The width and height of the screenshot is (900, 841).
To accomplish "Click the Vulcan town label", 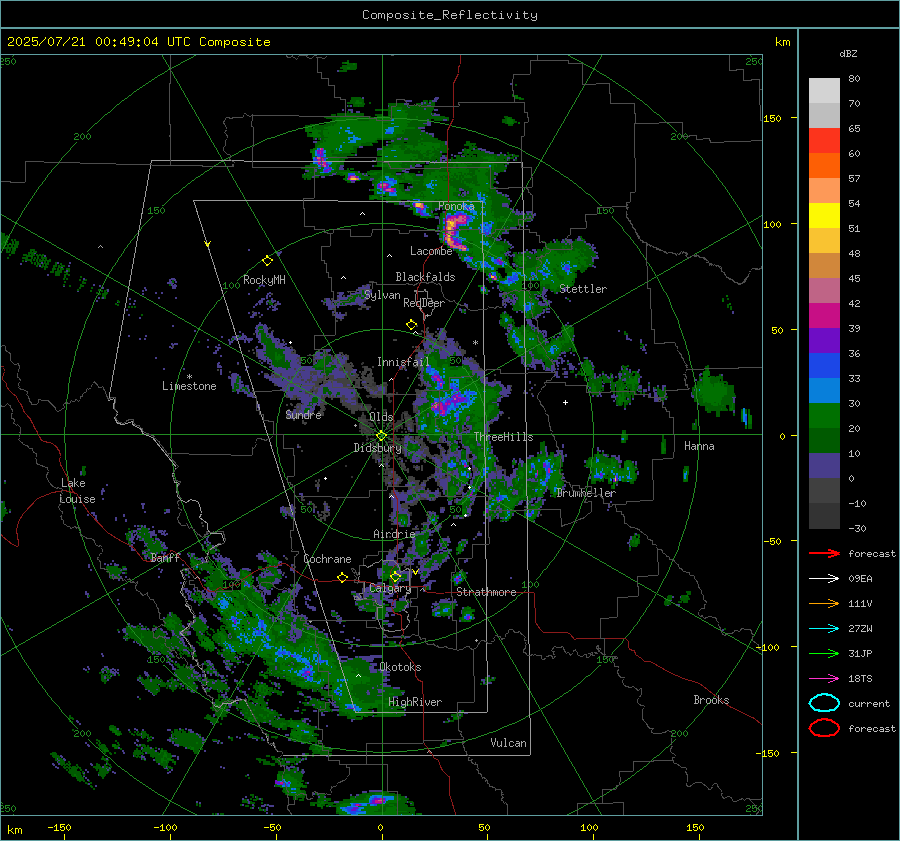I will pyautogui.click(x=508, y=743).
